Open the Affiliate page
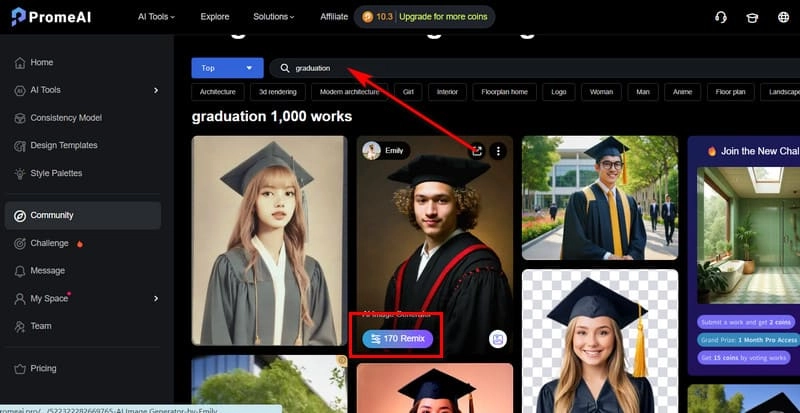The height and width of the screenshot is (413, 800). point(334,17)
